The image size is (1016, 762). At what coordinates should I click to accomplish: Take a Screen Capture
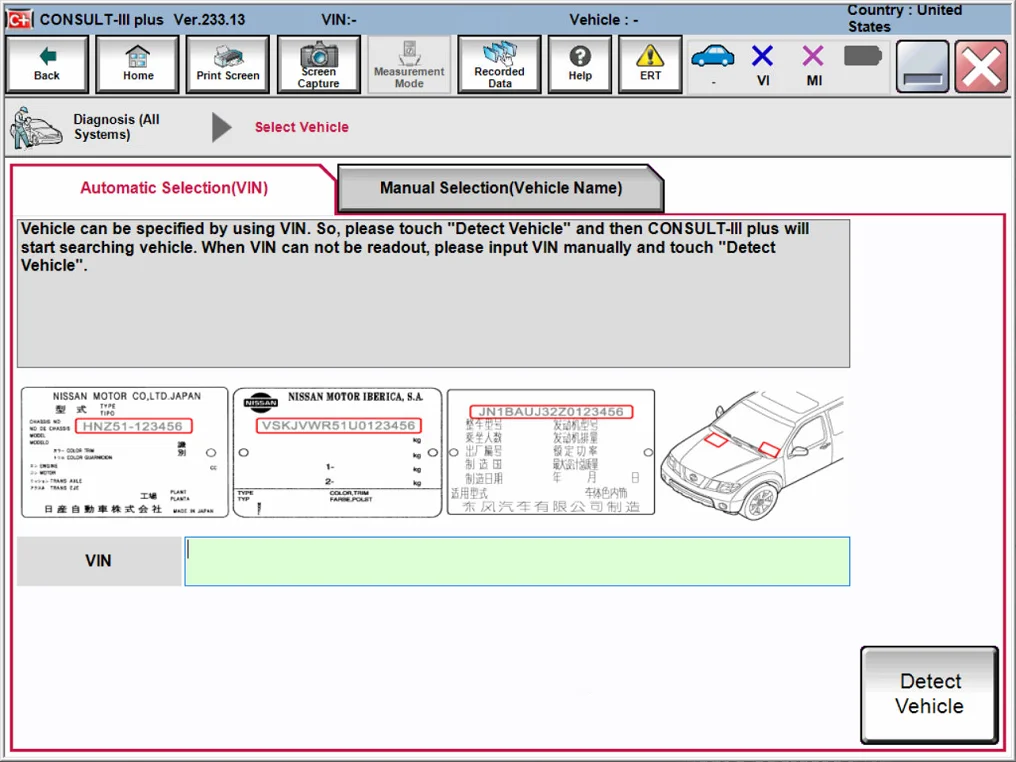point(318,65)
